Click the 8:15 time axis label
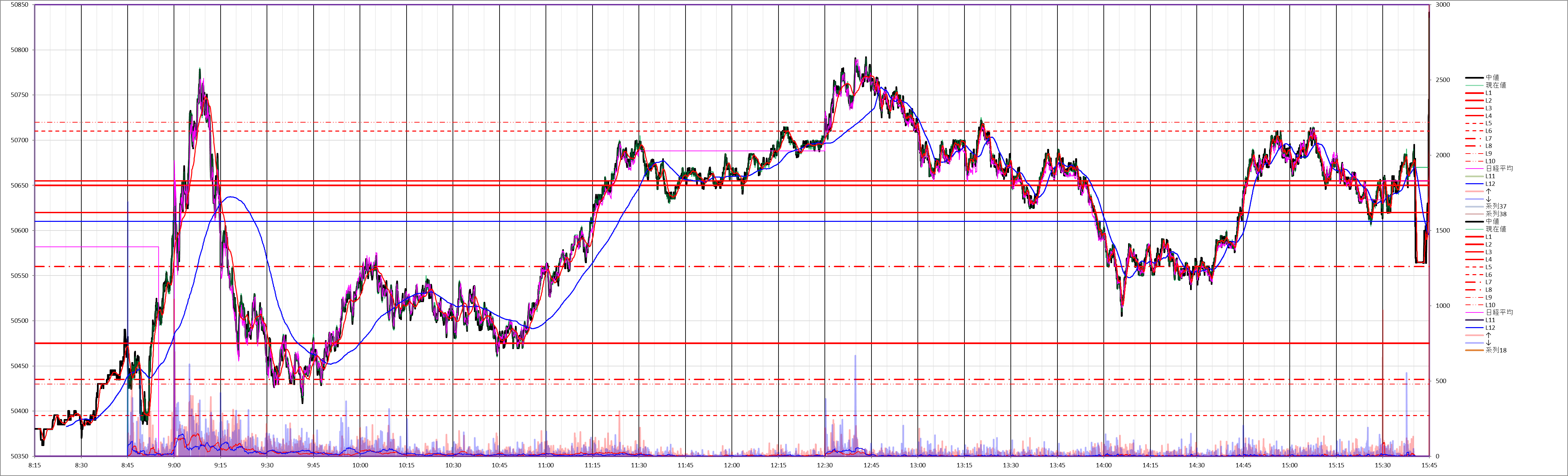 (35, 466)
